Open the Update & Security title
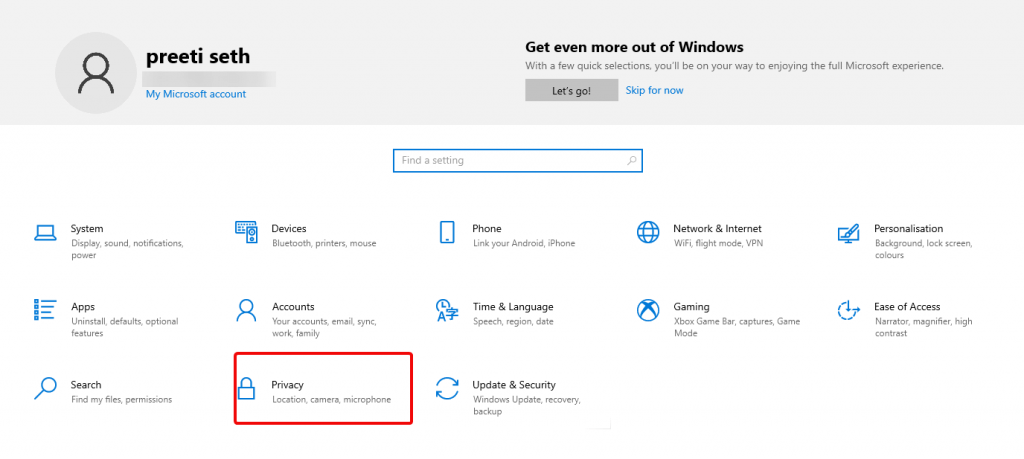This screenshot has height=459, width=1024. 514,385
